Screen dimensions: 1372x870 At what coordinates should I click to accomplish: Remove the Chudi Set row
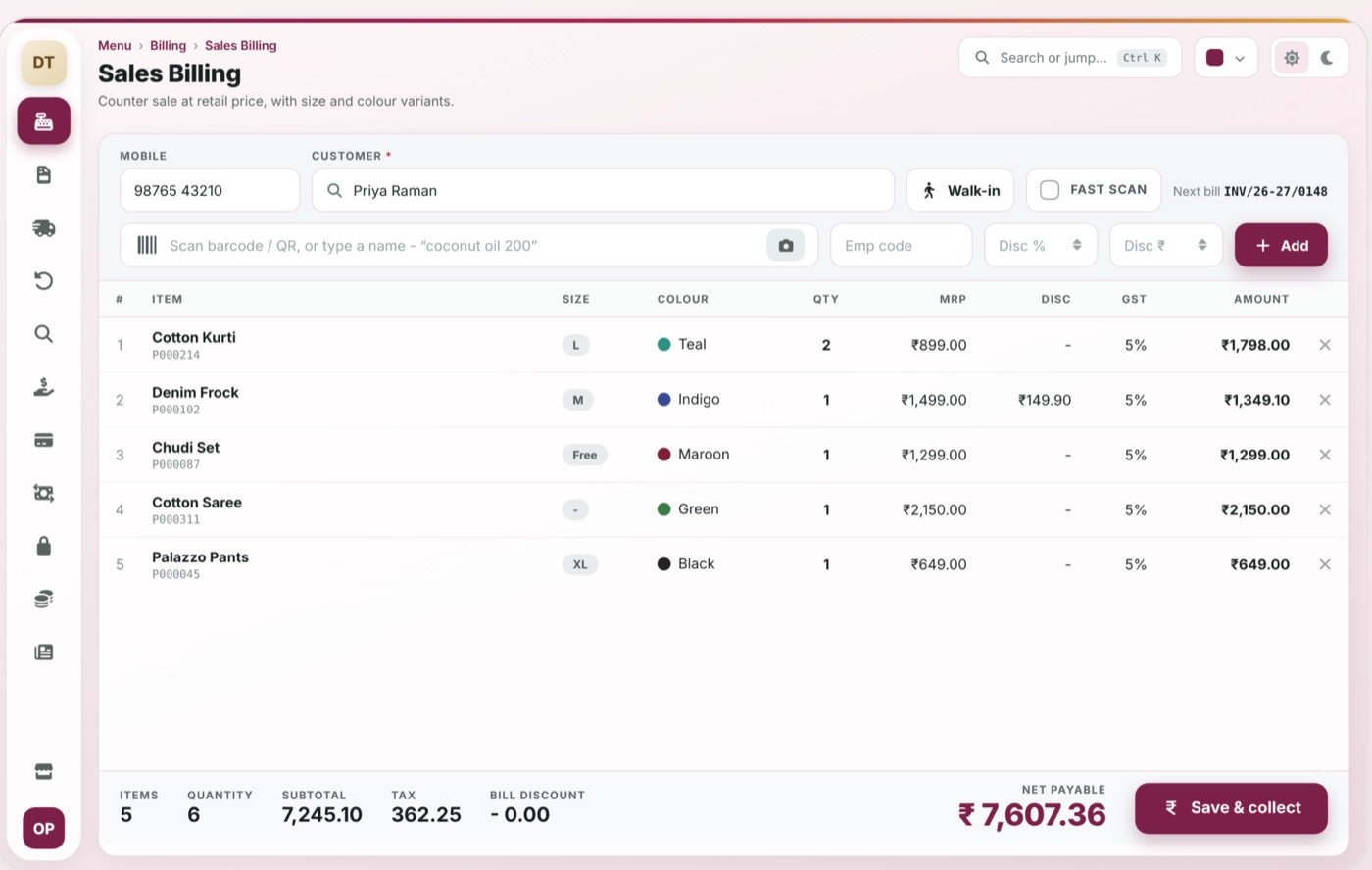[1324, 455]
